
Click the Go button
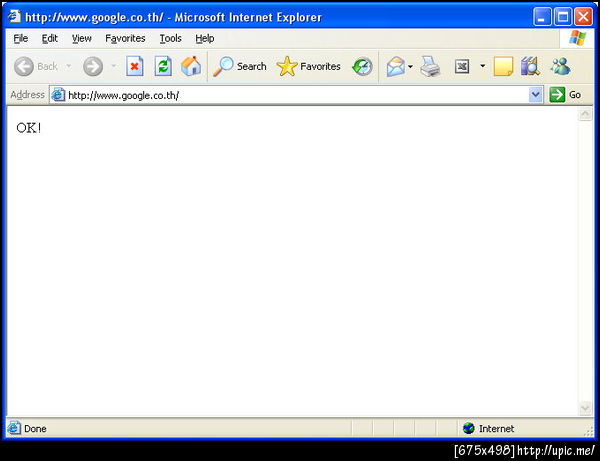pos(566,94)
